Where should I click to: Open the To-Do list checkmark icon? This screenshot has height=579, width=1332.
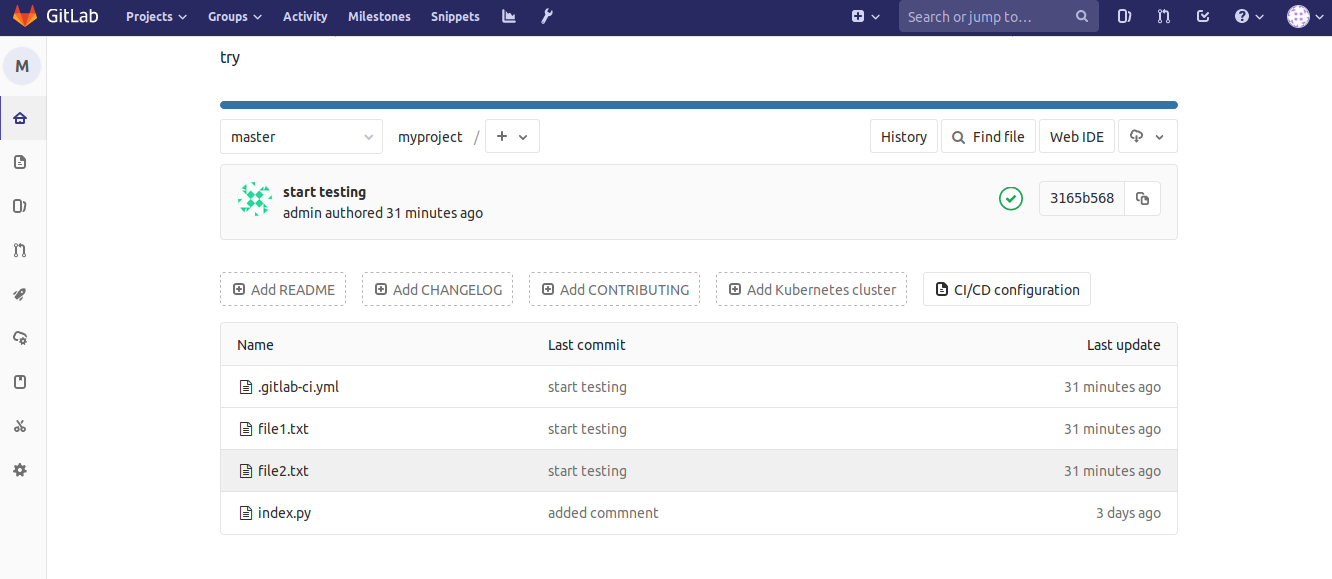coord(1202,16)
